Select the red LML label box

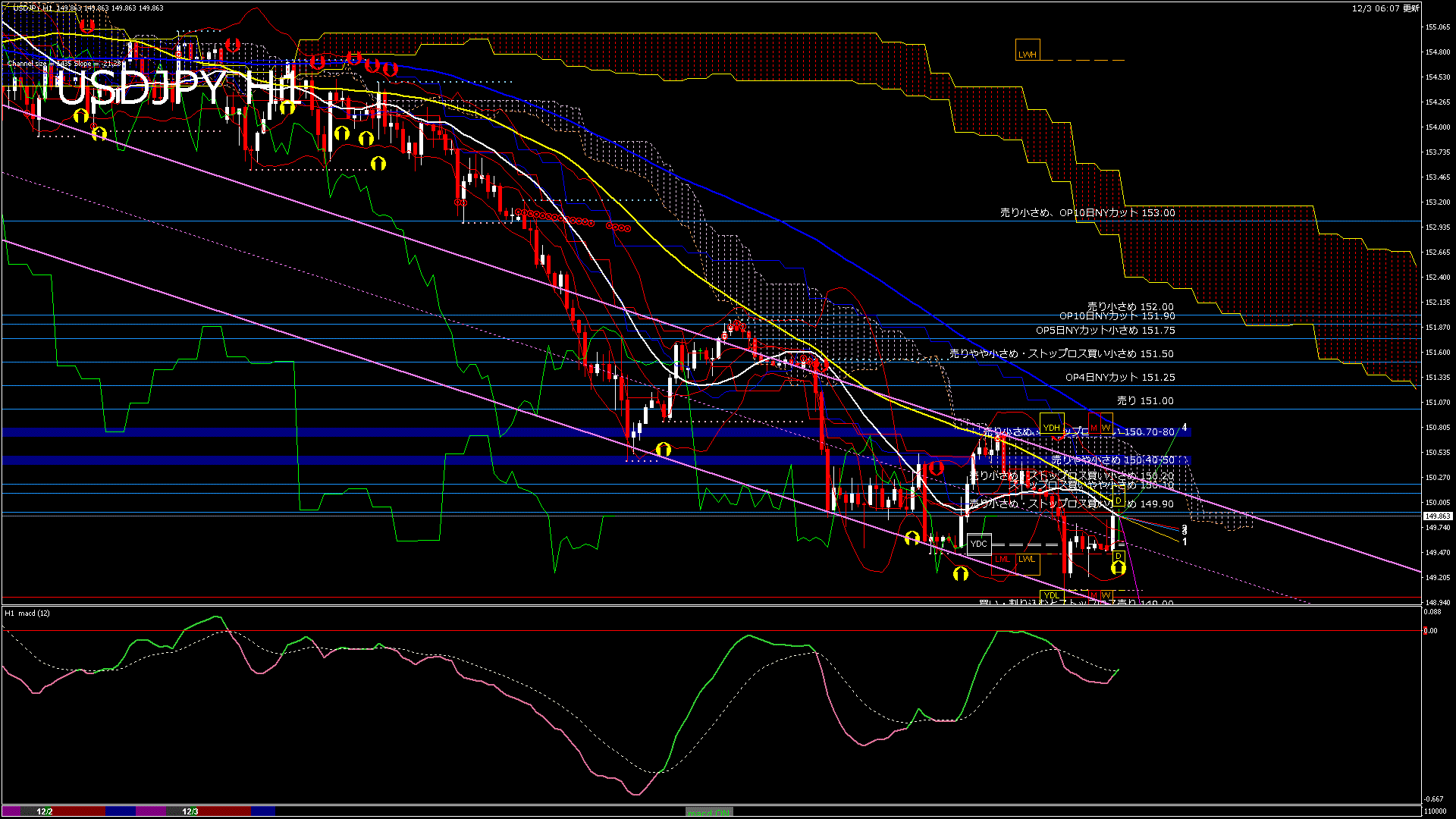click(1003, 564)
